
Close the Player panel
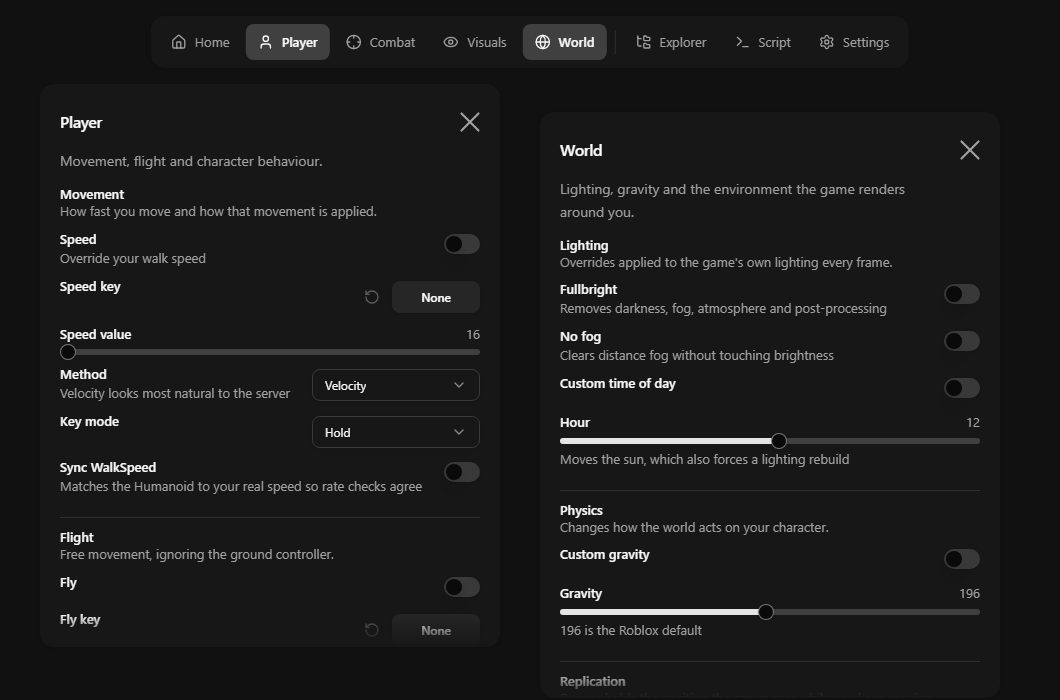coord(470,122)
